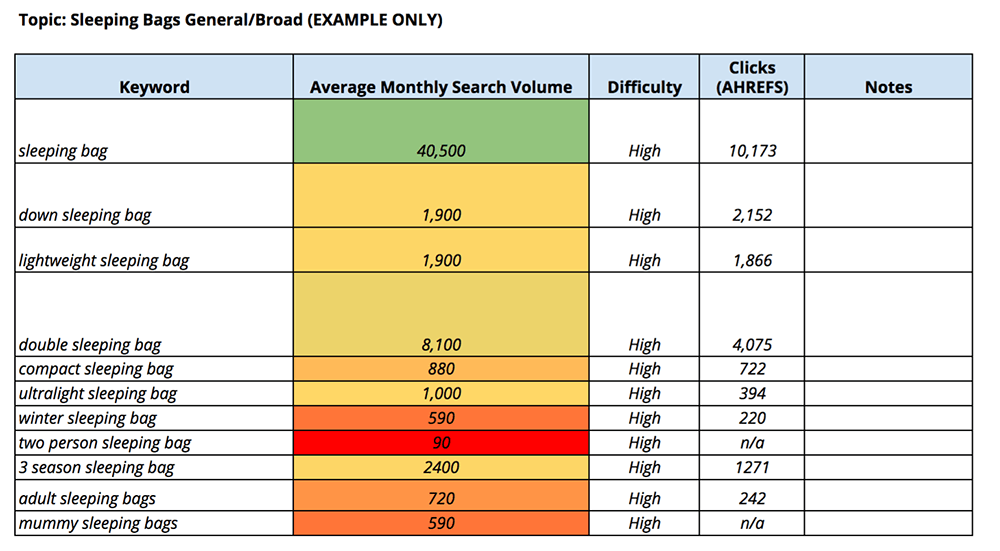1000x551 pixels.
Task: Click the Notes column header
Action: coord(888,87)
